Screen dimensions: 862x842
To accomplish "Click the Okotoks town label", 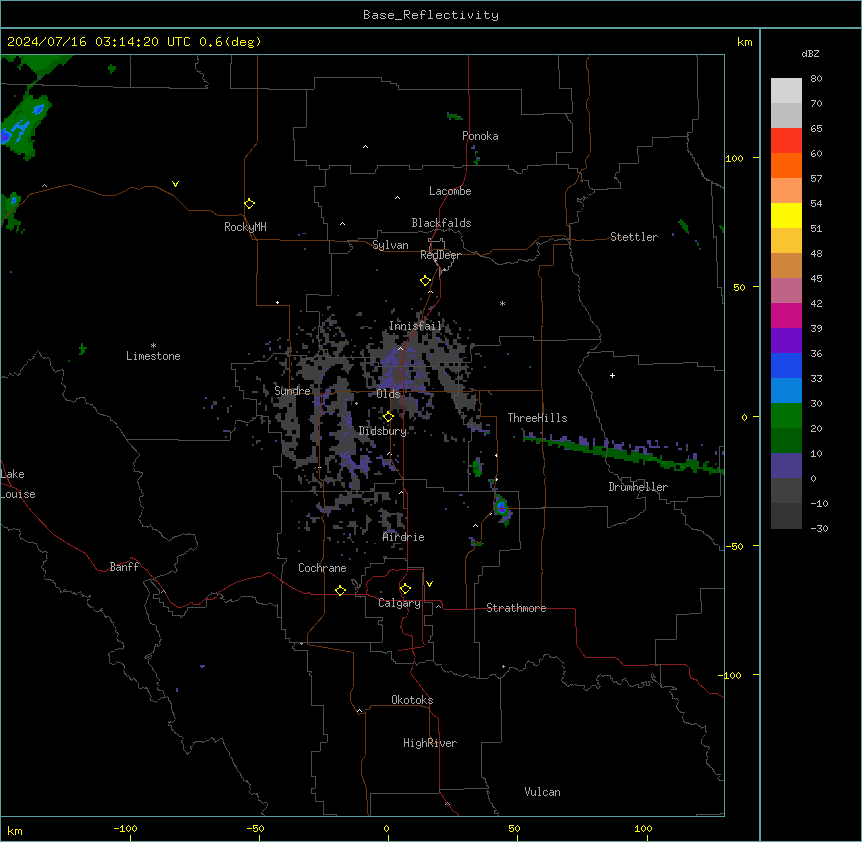I will [x=412, y=700].
